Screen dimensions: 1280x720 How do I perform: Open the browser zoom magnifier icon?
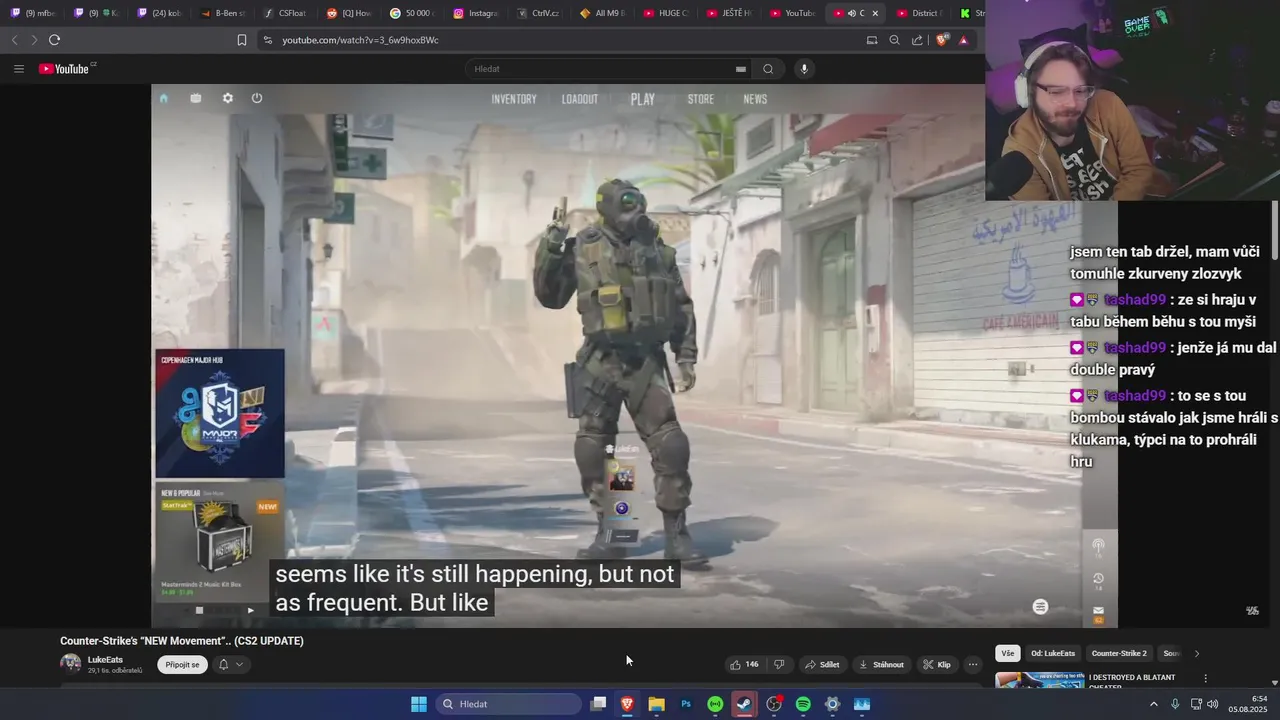click(x=894, y=40)
